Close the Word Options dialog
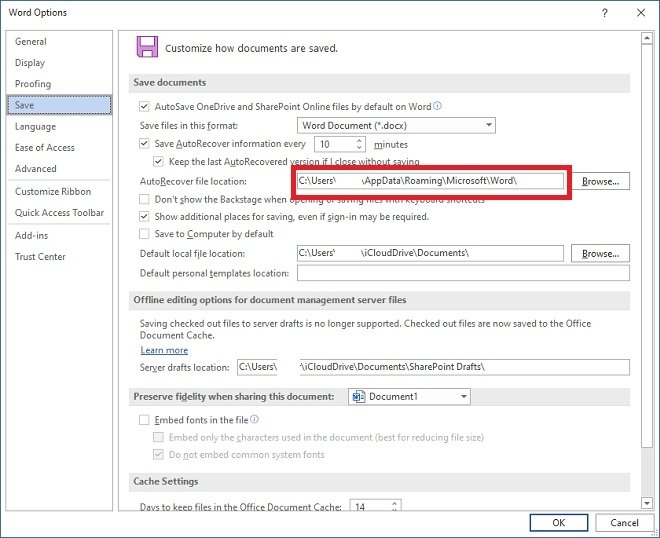Screen dimensions: 660x538 coord(641,13)
